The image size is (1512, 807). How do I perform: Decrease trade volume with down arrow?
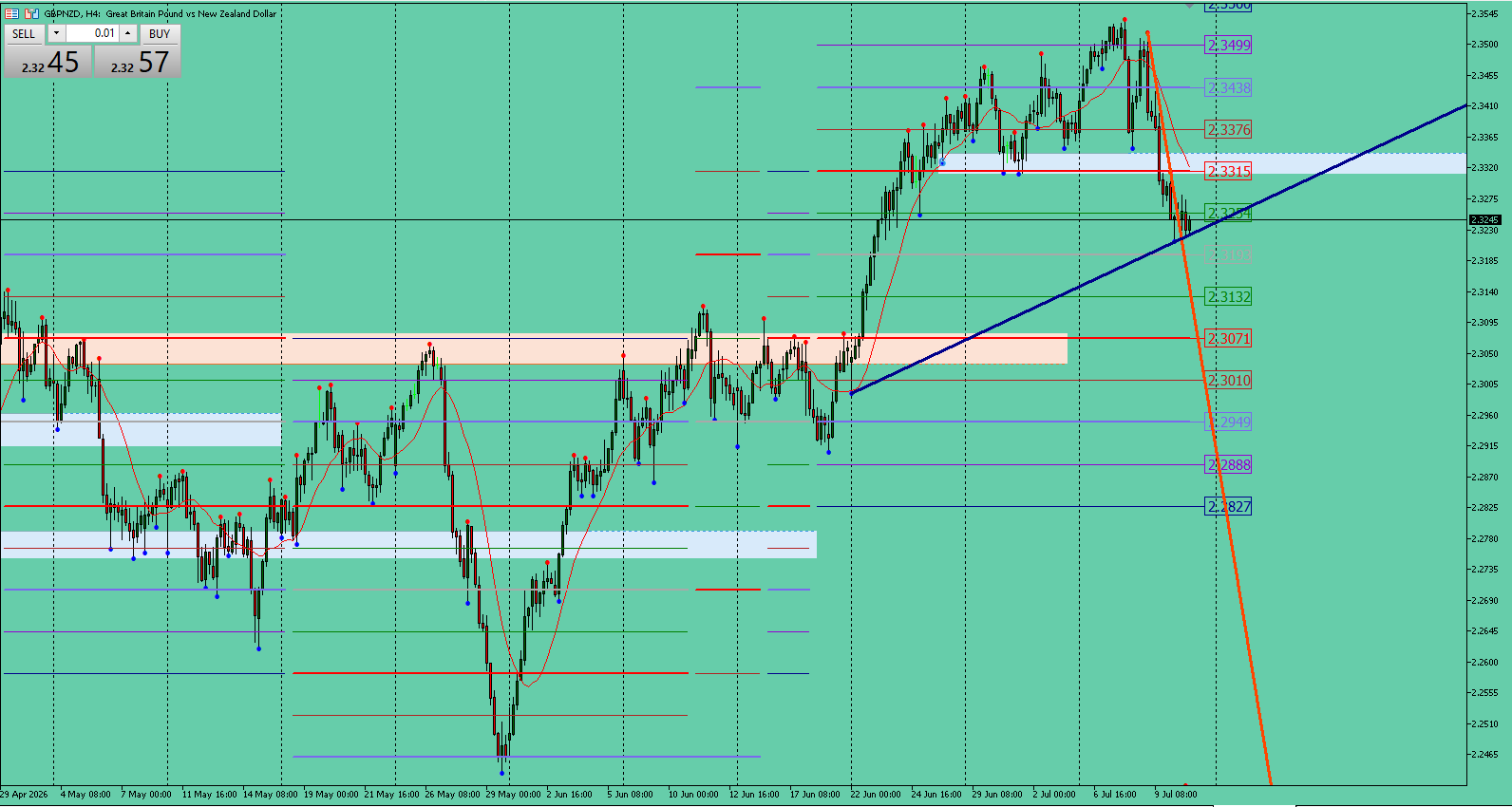[x=56, y=33]
